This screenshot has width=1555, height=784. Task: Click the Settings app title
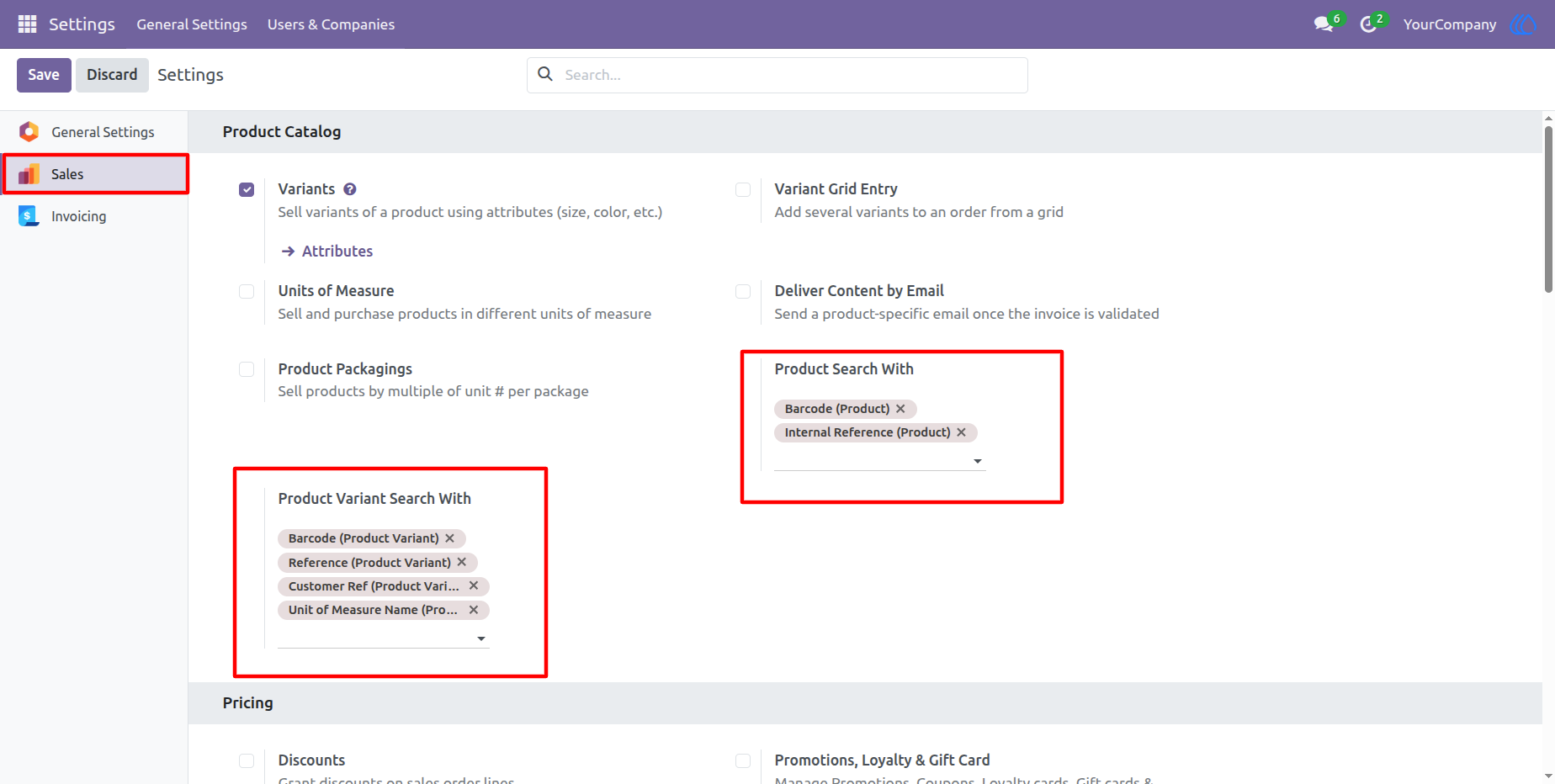[82, 24]
